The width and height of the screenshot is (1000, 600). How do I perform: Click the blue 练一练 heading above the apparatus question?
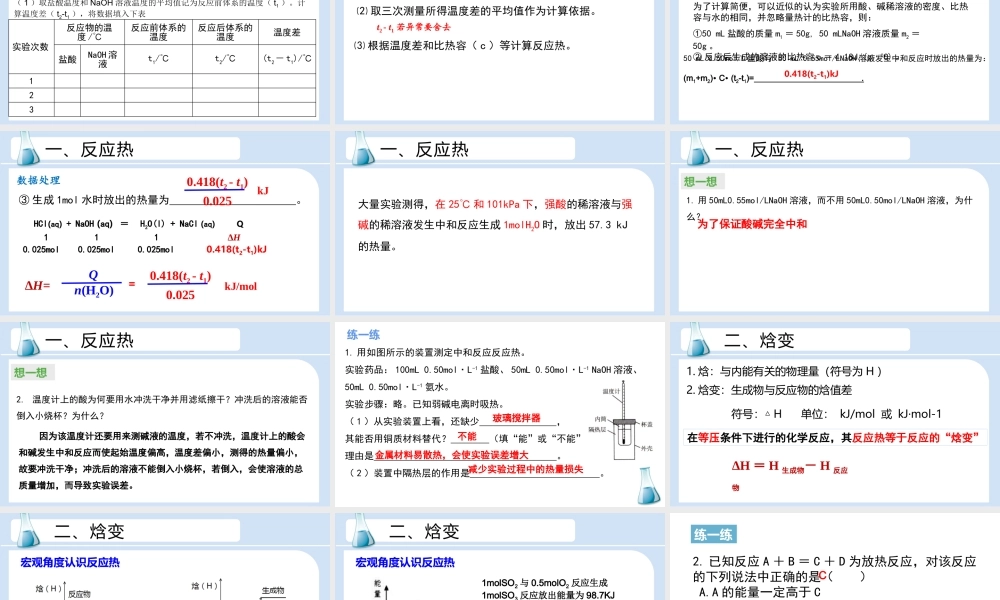tap(364, 335)
